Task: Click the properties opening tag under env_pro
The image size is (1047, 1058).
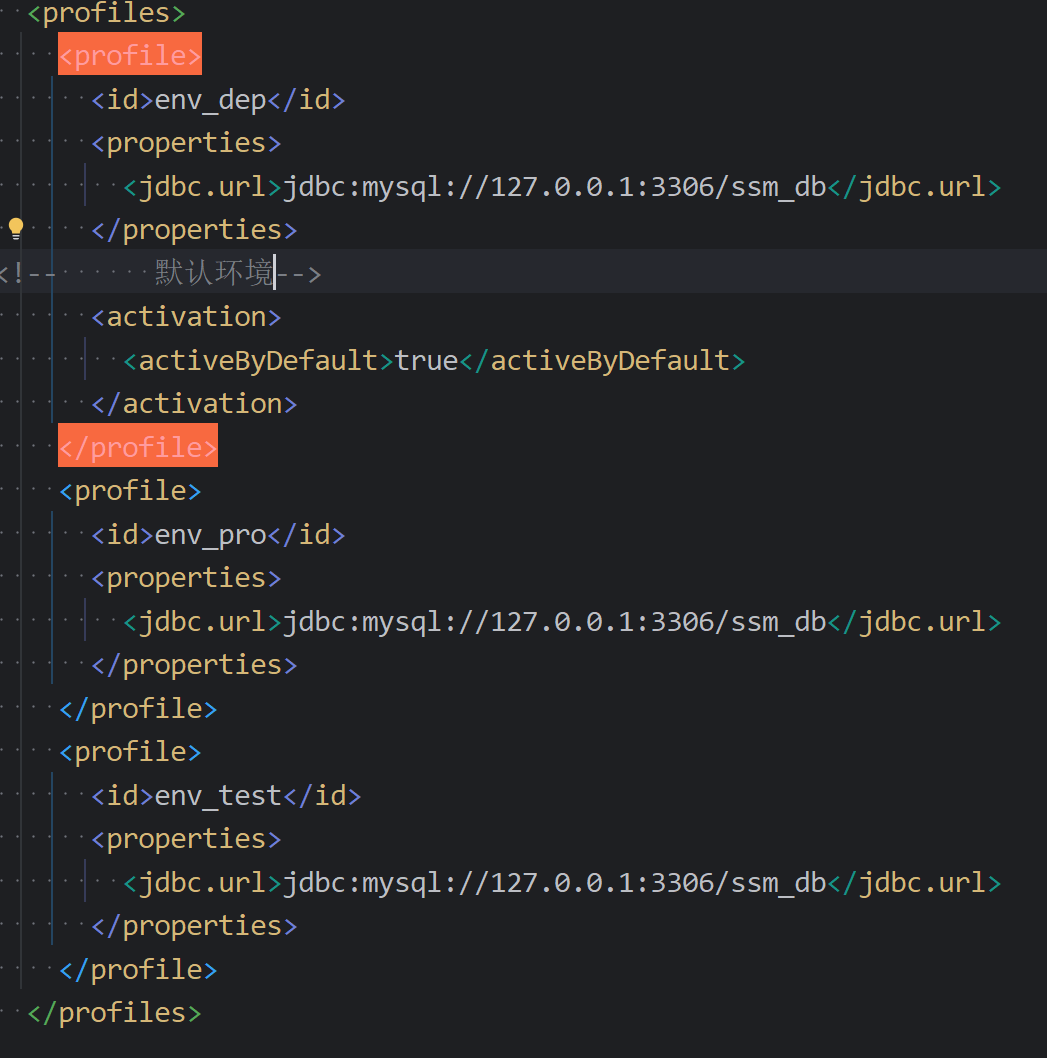Action: click(x=186, y=578)
